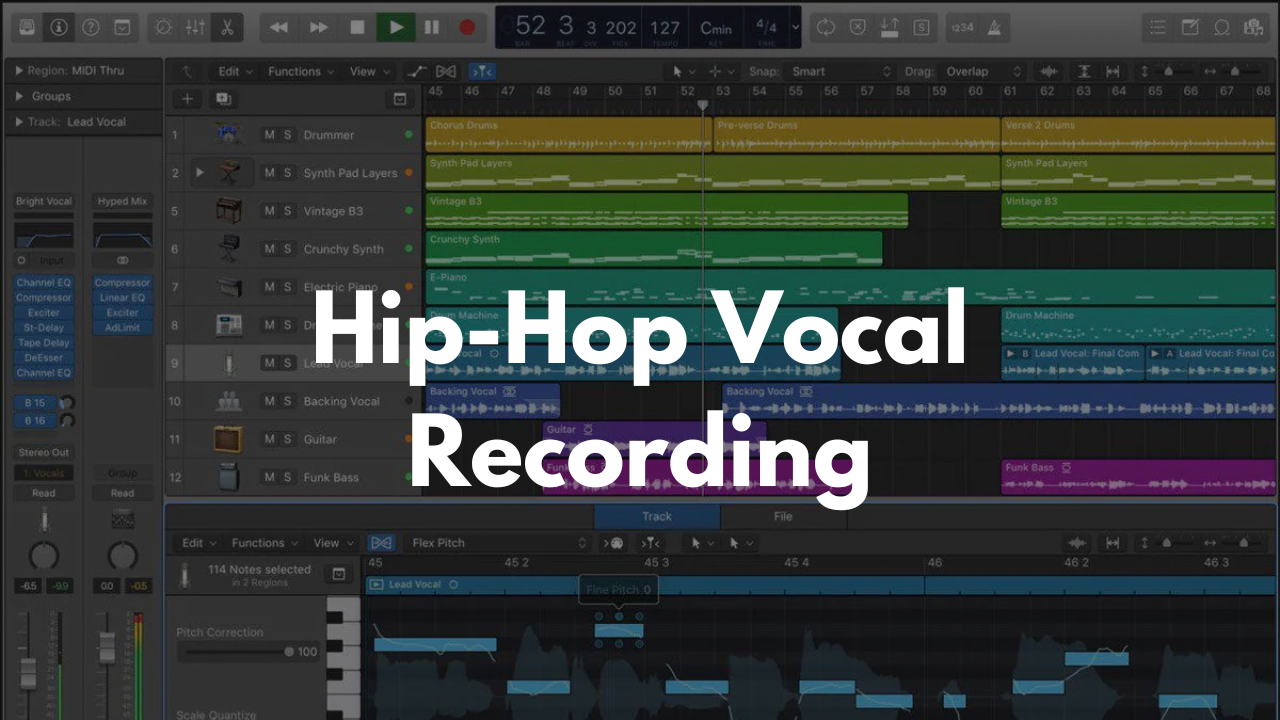The height and width of the screenshot is (720, 1280).
Task: Select the toolbox scissors icon in the toolbar
Action: [226, 27]
